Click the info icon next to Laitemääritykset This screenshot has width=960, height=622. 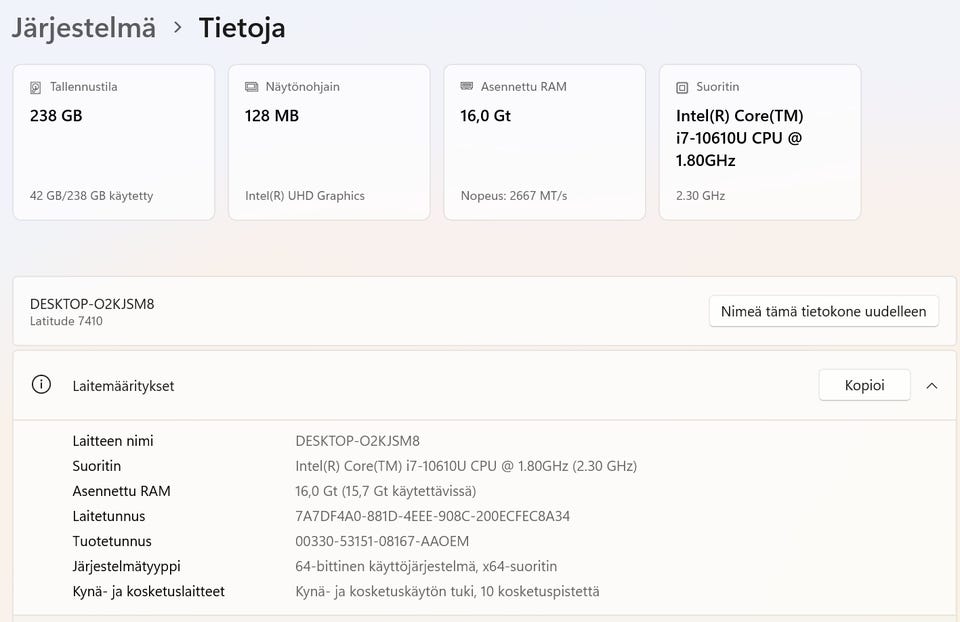(x=41, y=385)
